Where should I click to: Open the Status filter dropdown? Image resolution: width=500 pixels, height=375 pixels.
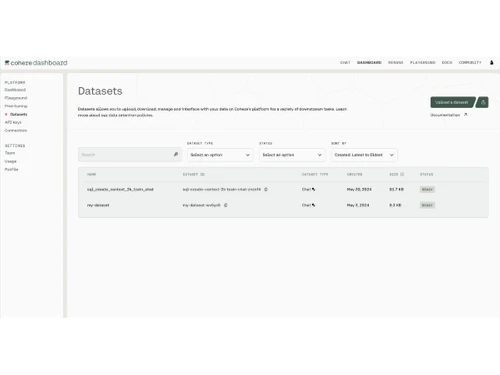click(292, 155)
